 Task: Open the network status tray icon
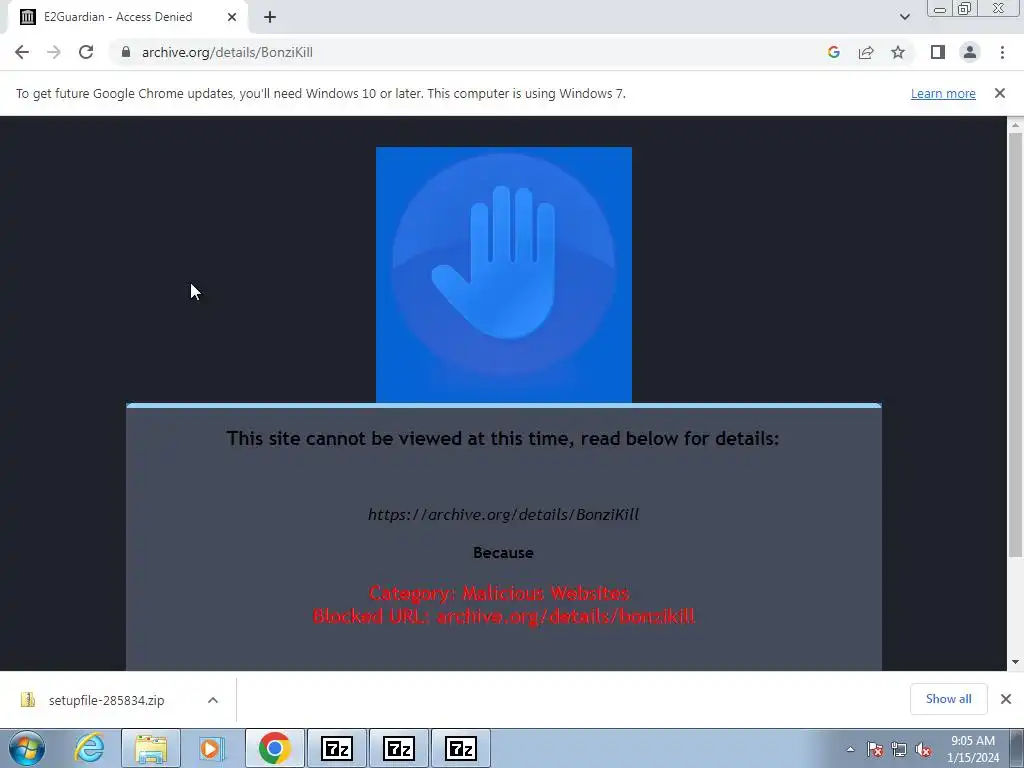click(x=899, y=749)
